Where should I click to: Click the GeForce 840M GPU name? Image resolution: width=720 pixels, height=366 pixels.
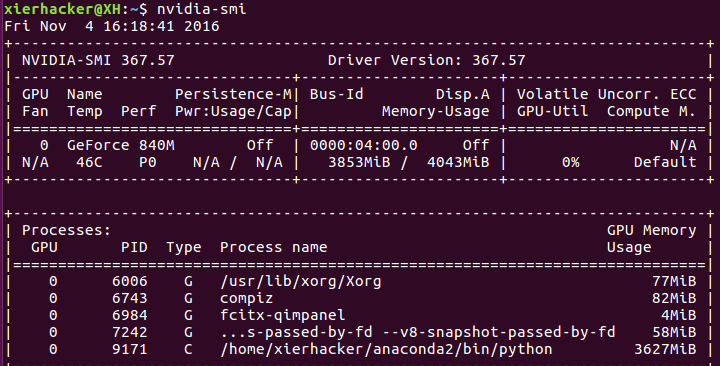point(121,145)
